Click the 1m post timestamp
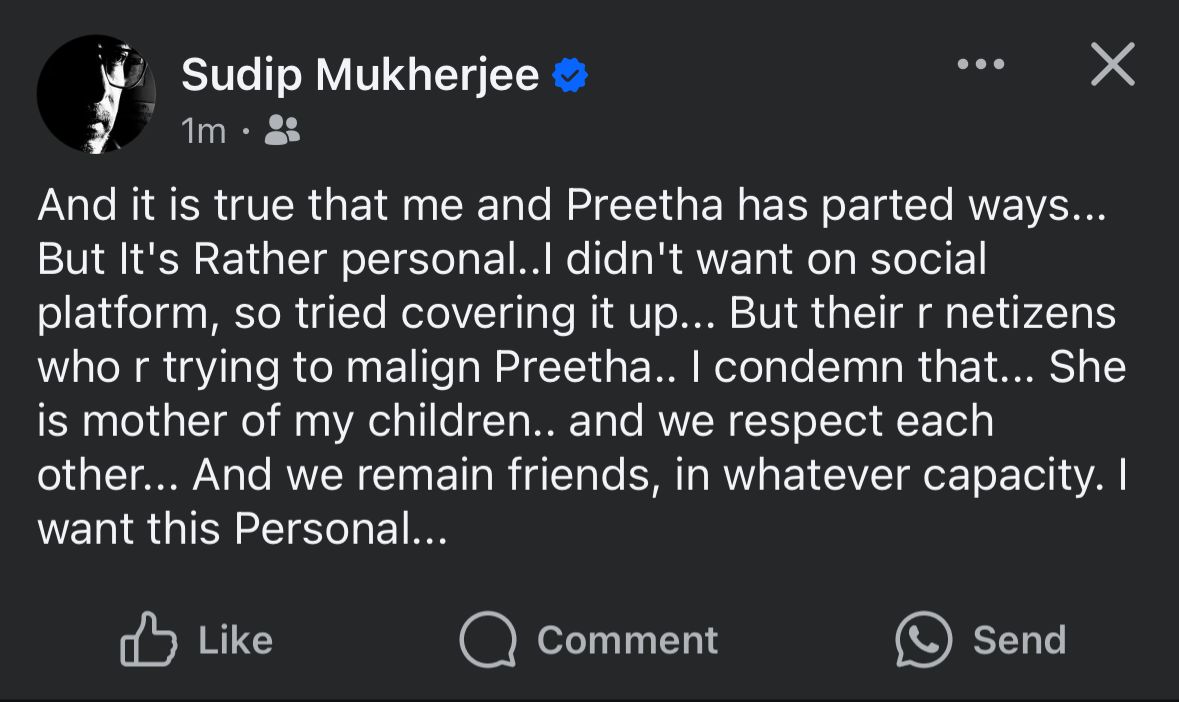Viewport: 1179px width, 702px height. pyautogui.click(x=205, y=131)
